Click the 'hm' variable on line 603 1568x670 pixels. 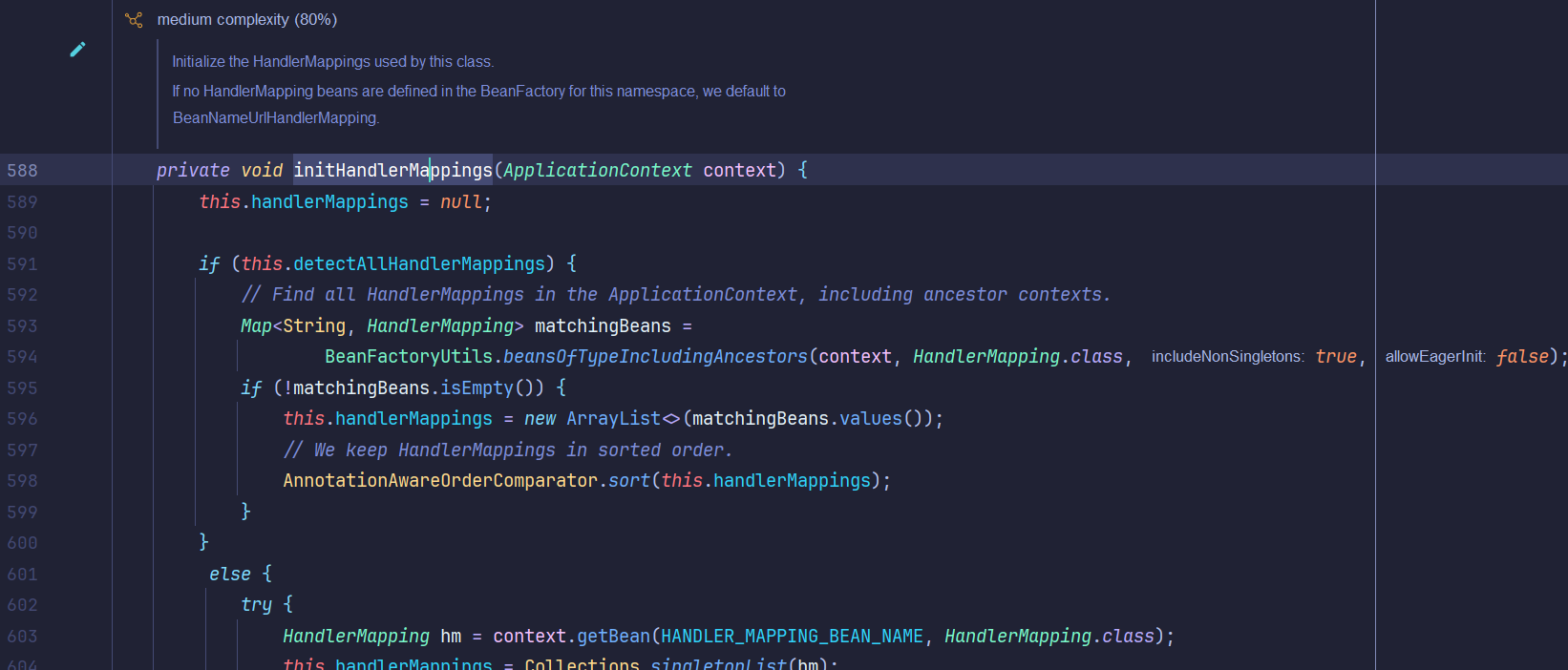tap(451, 636)
